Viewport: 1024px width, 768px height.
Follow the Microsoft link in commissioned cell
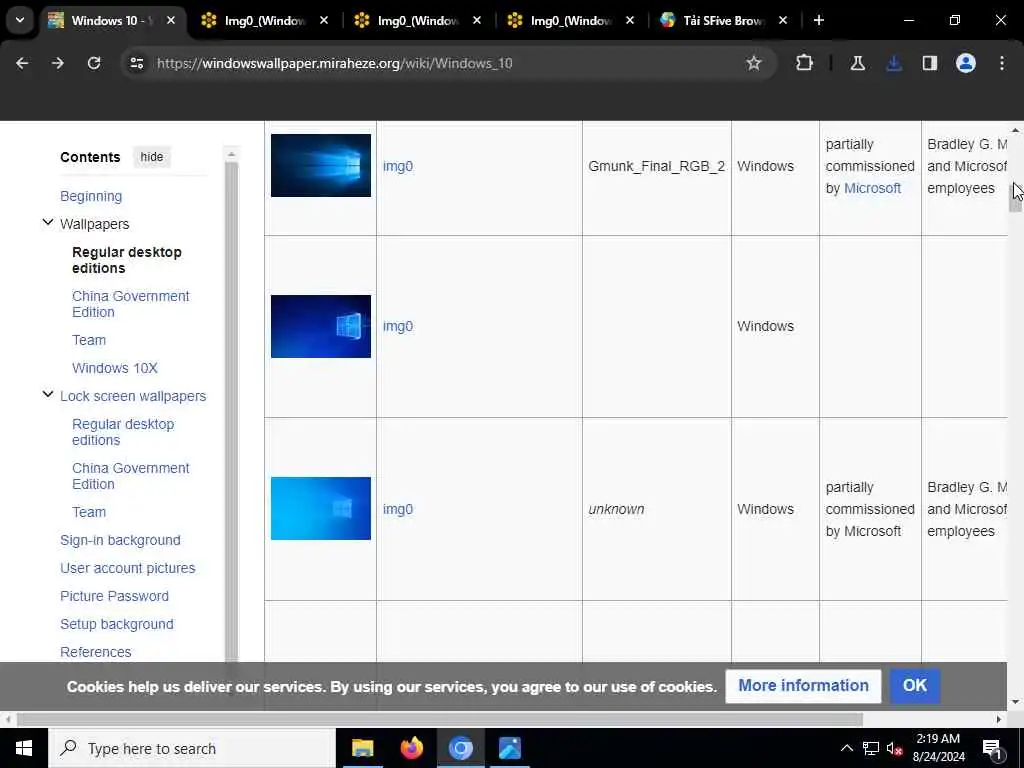pos(872,188)
